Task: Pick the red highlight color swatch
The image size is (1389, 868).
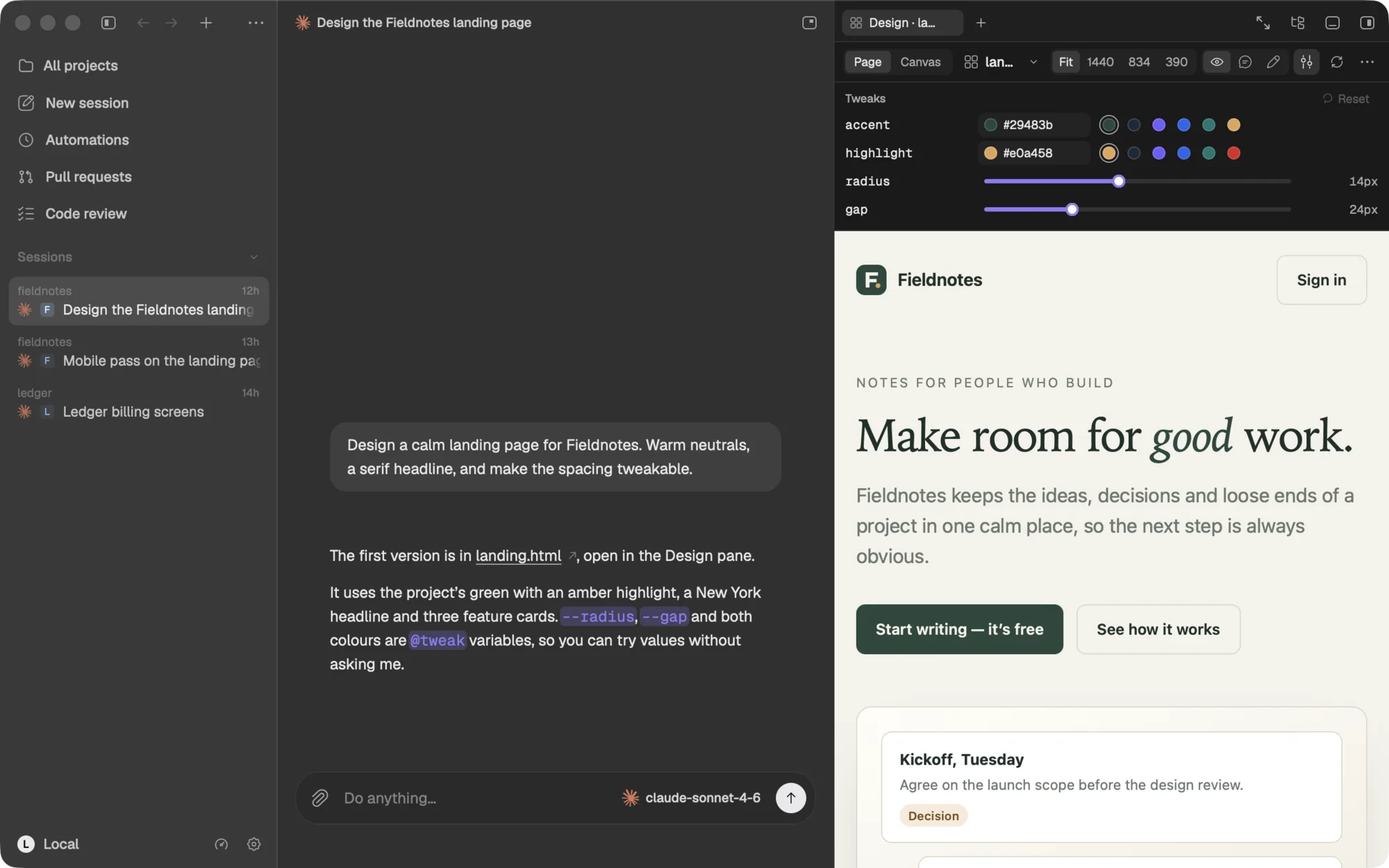Action: coord(1233,153)
